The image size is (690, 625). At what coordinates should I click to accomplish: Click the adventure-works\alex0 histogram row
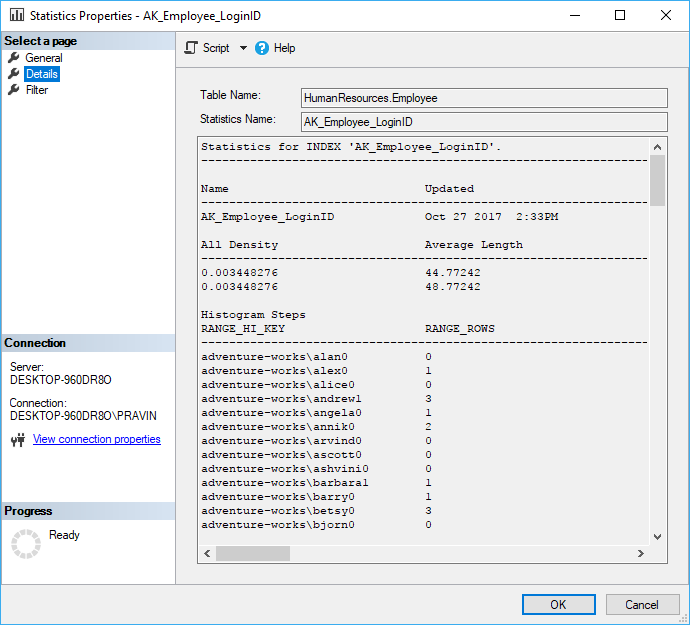316,371
